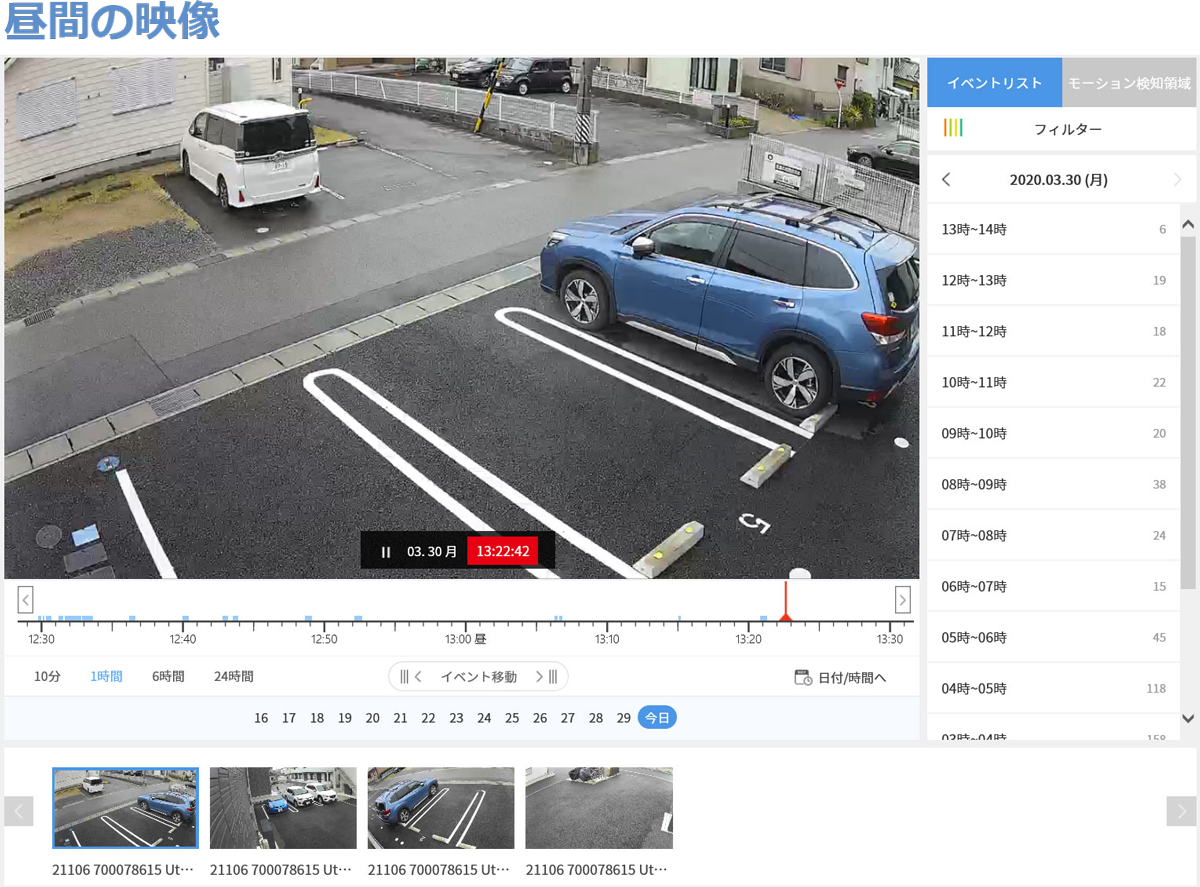Select day 25 in the date row
Screen dimensions: 1200x887
tap(512, 718)
